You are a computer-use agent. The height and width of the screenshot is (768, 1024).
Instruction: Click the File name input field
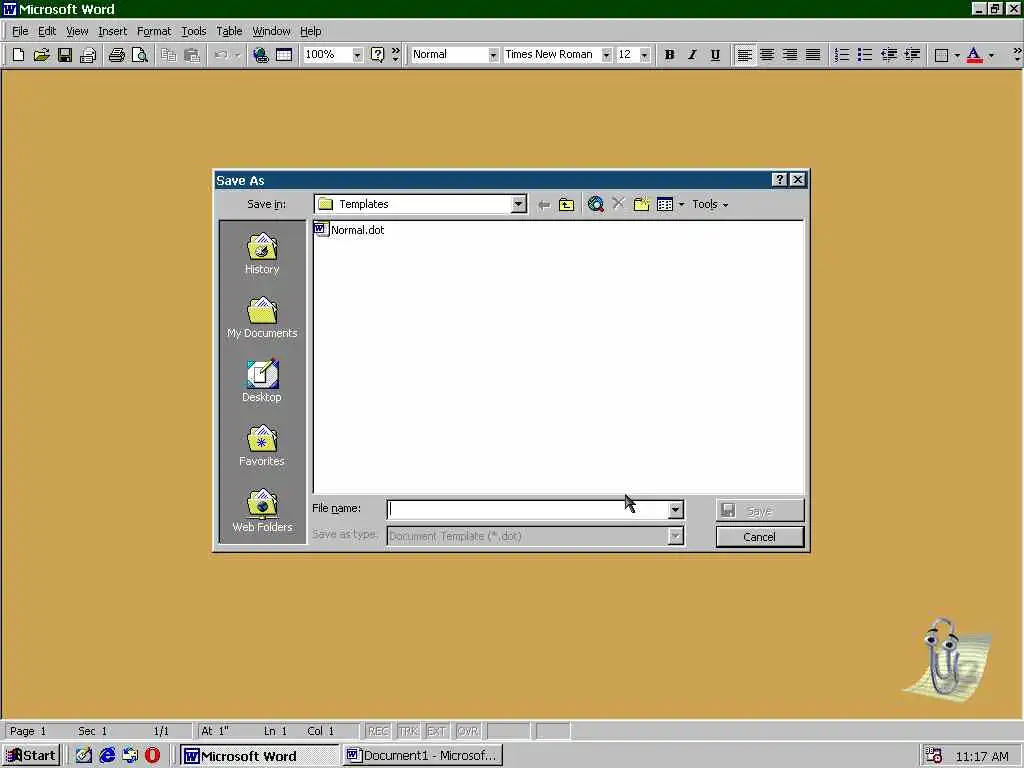(x=528, y=509)
